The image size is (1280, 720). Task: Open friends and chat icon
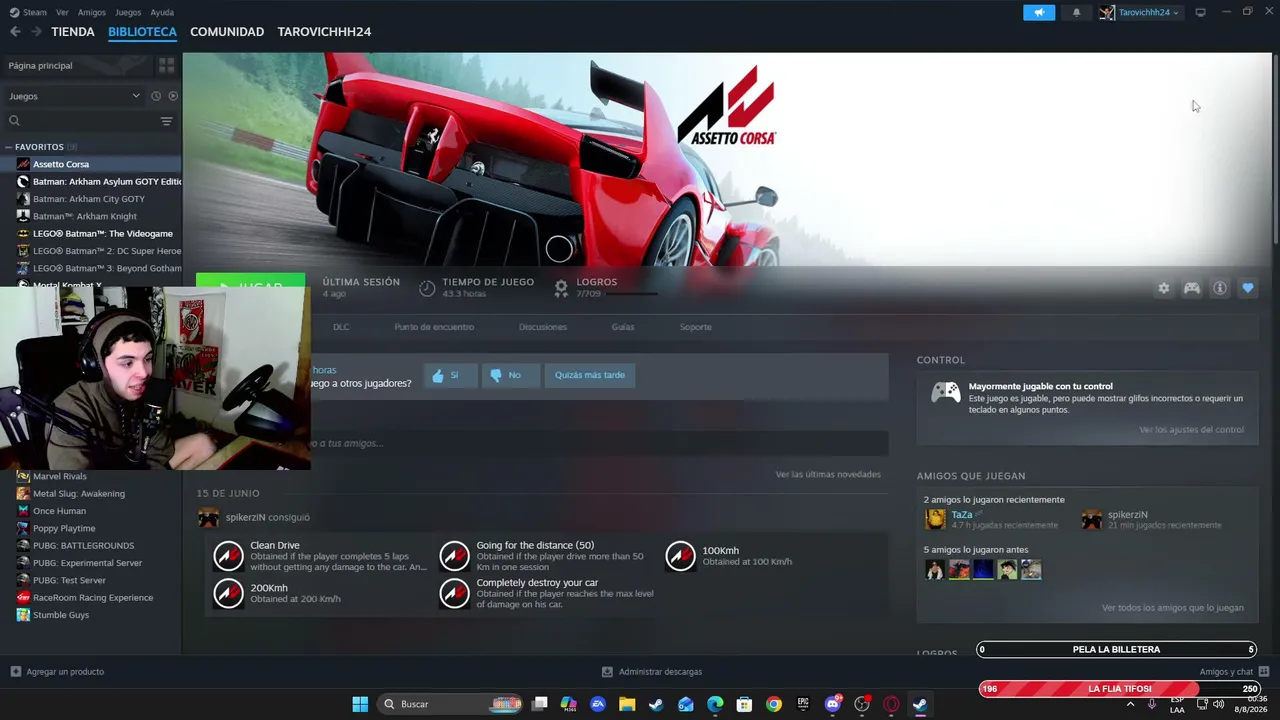(x=1263, y=672)
